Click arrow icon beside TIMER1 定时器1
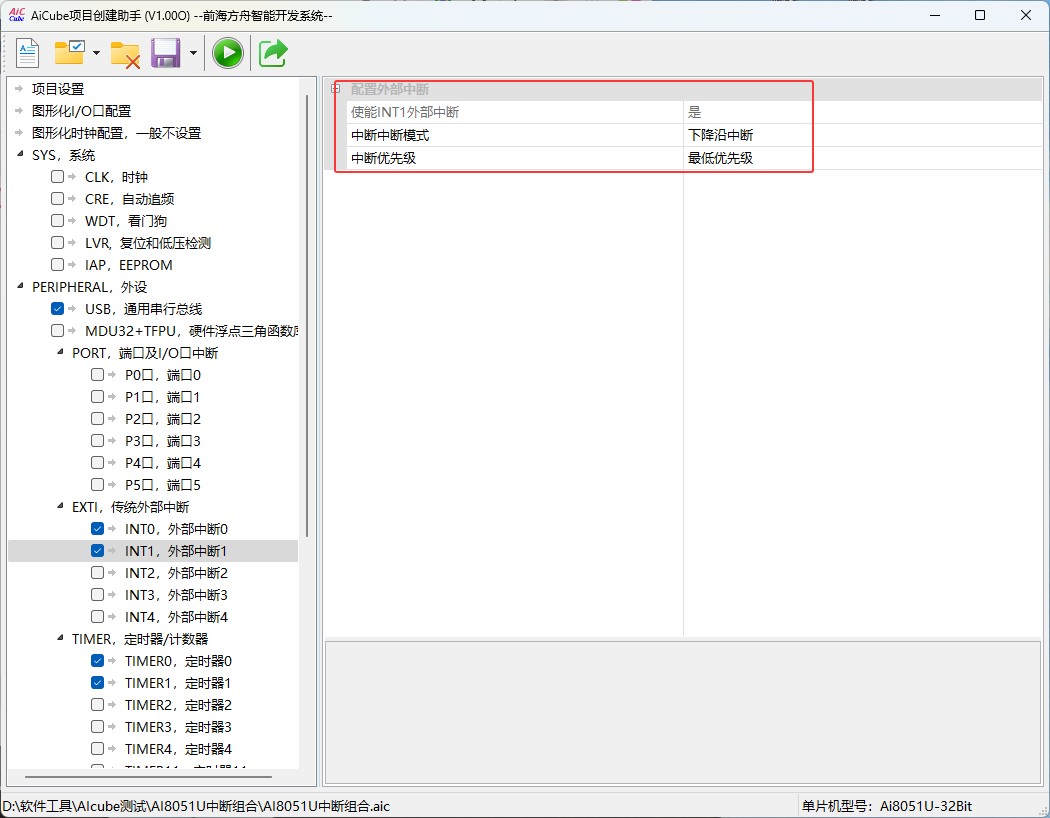 tap(112, 683)
